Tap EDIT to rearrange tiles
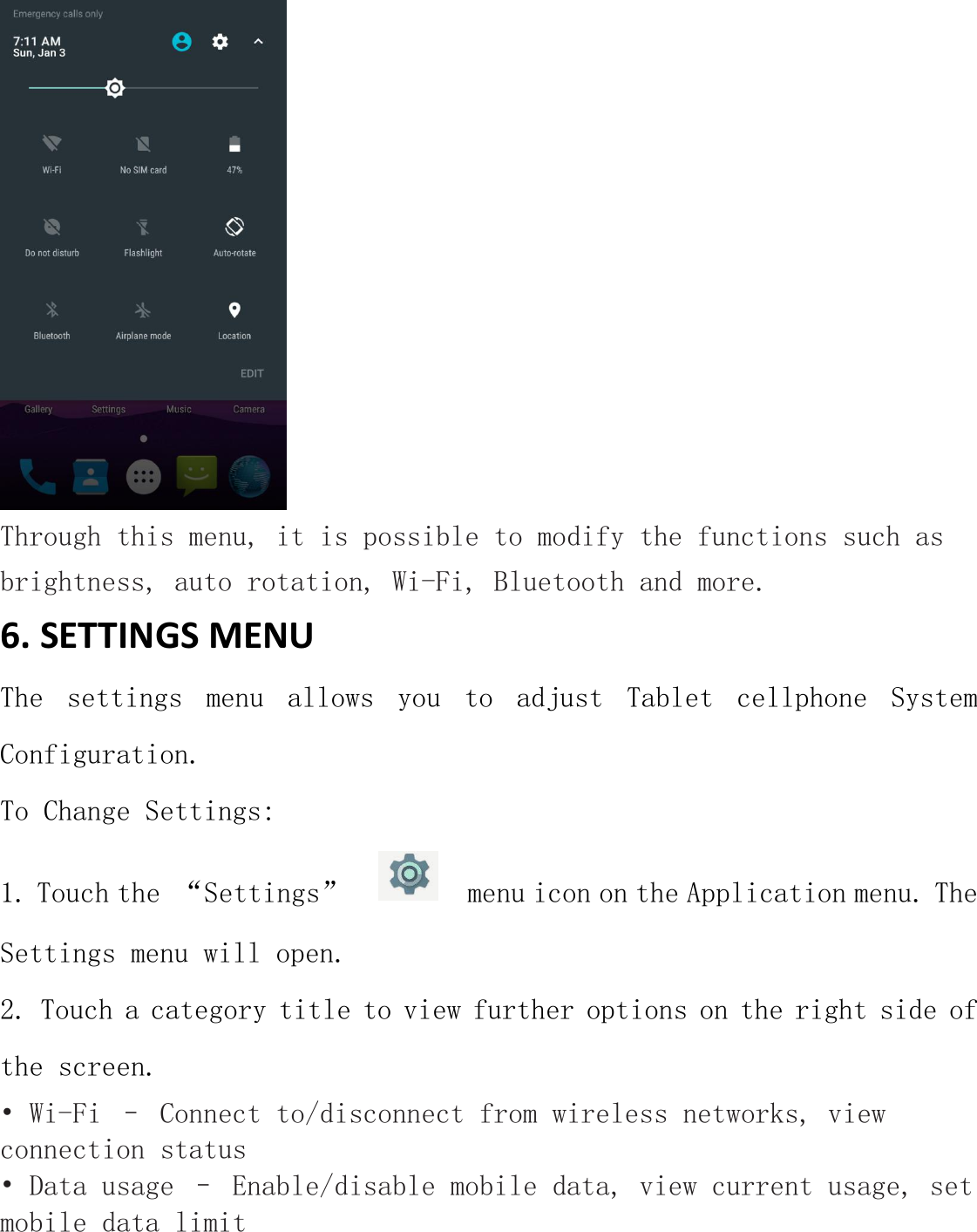The width and height of the screenshot is (977, 1232). pyautogui.click(x=252, y=372)
